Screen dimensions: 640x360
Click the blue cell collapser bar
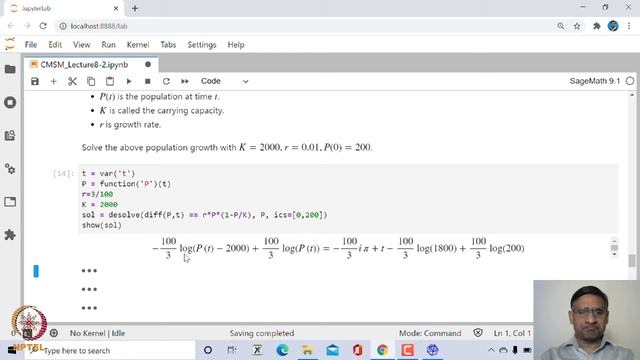click(36, 271)
